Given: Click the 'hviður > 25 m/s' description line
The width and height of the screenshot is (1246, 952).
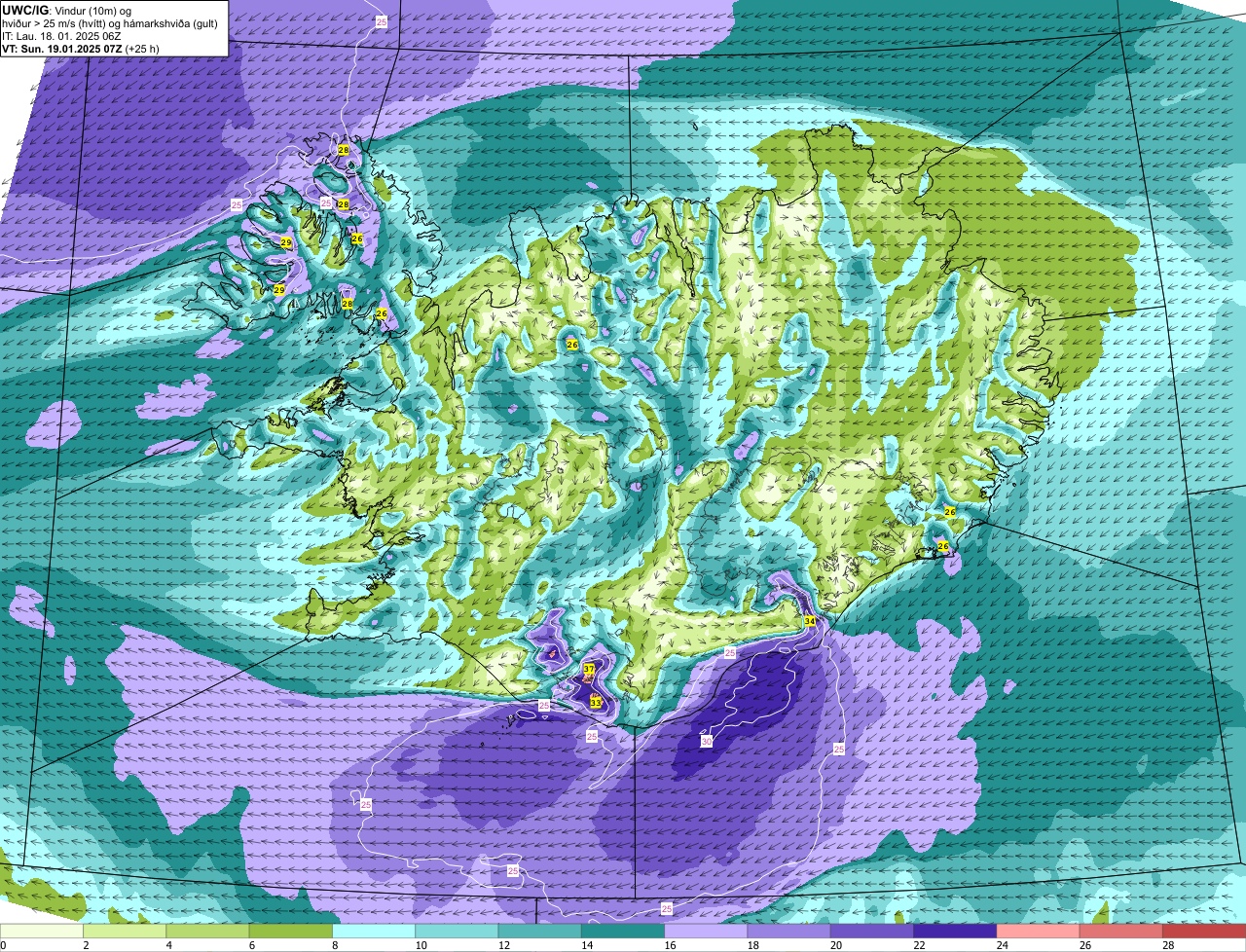Looking at the screenshot, I should pos(110,22).
